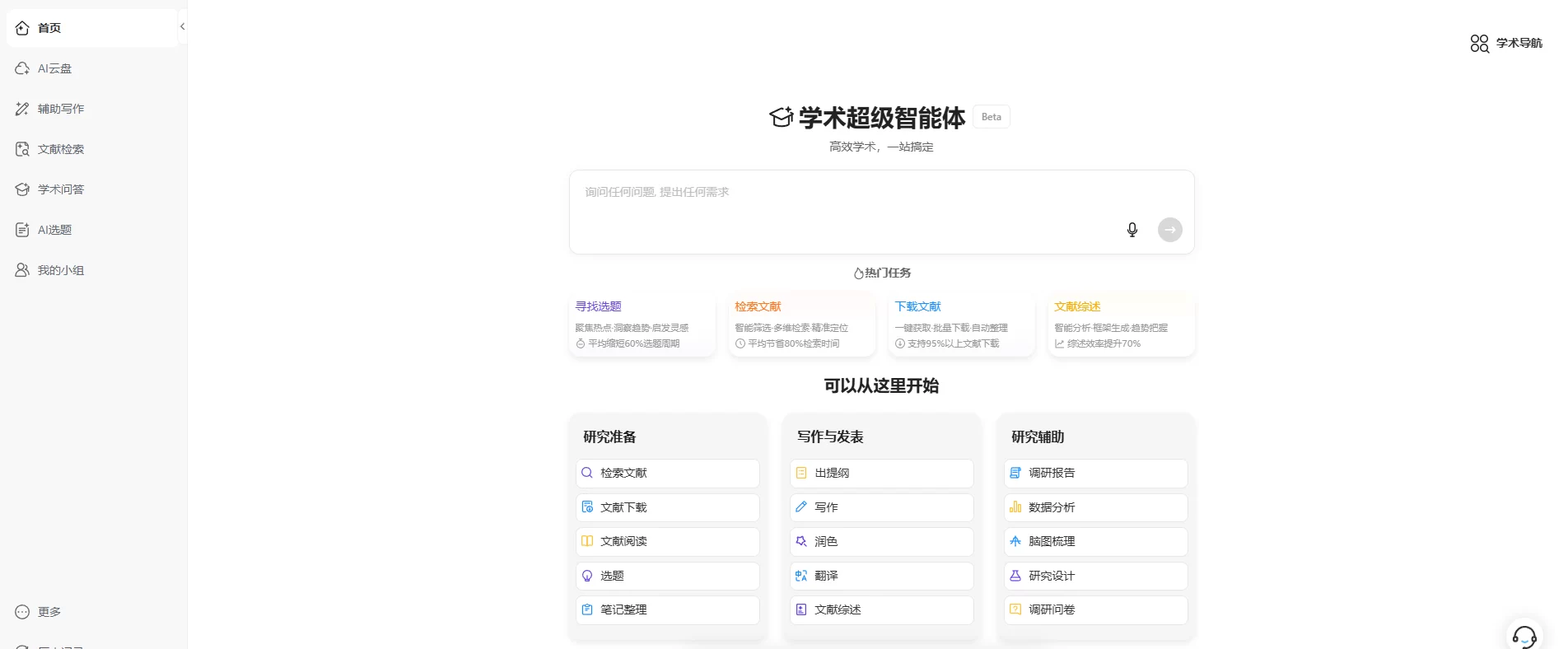Click the customer service headset icon
Screen dimensions: 1568x649
[1524, 636]
